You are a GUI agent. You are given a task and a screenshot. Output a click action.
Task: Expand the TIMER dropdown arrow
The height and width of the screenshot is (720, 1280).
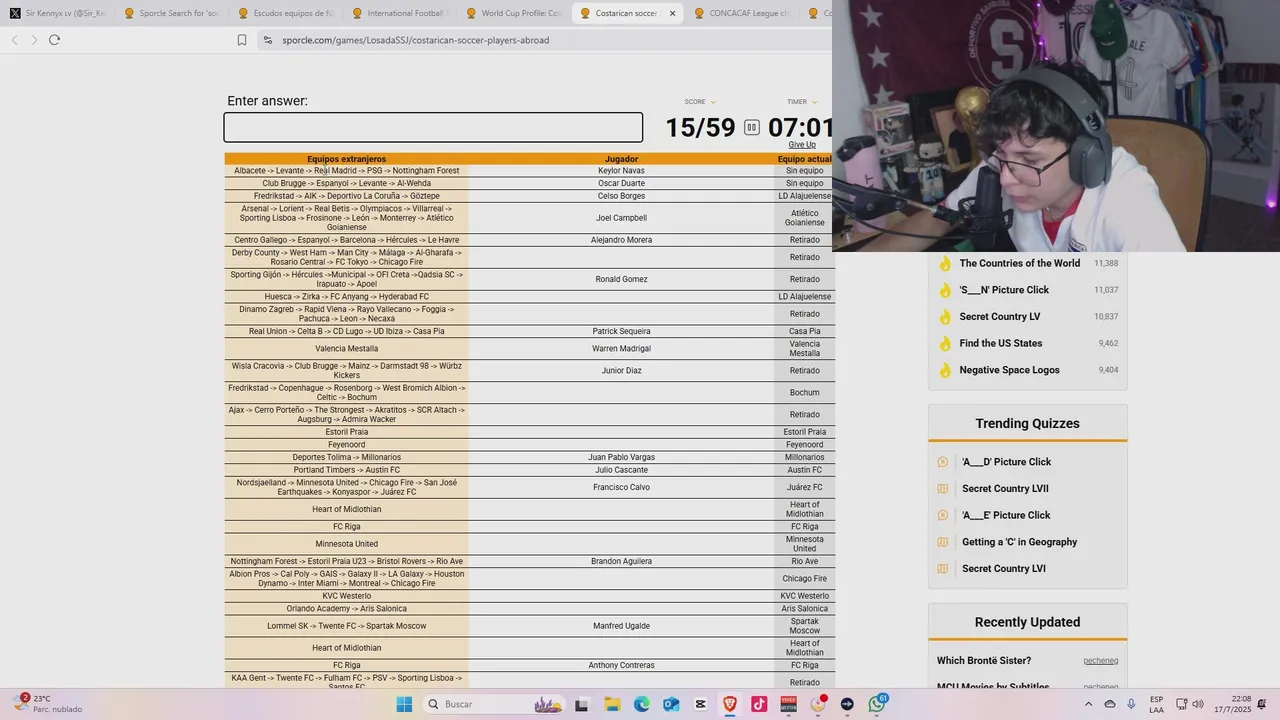(x=814, y=102)
